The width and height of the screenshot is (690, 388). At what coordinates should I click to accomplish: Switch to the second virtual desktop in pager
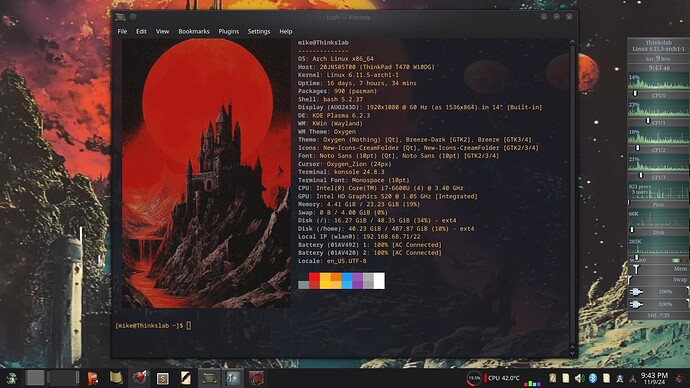tap(63, 378)
